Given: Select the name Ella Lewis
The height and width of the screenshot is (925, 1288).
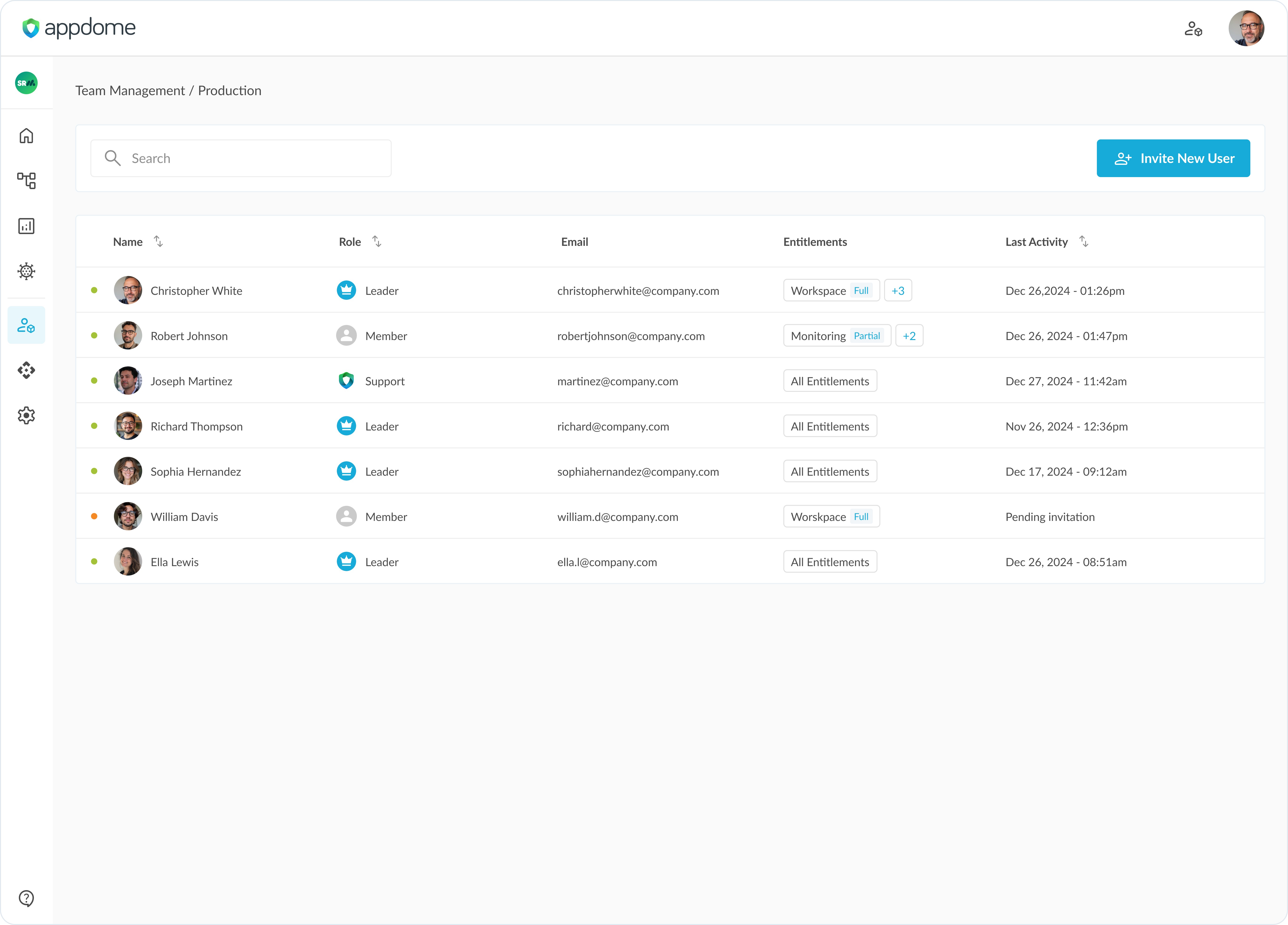Looking at the screenshot, I should pyautogui.click(x=175, y=562).
